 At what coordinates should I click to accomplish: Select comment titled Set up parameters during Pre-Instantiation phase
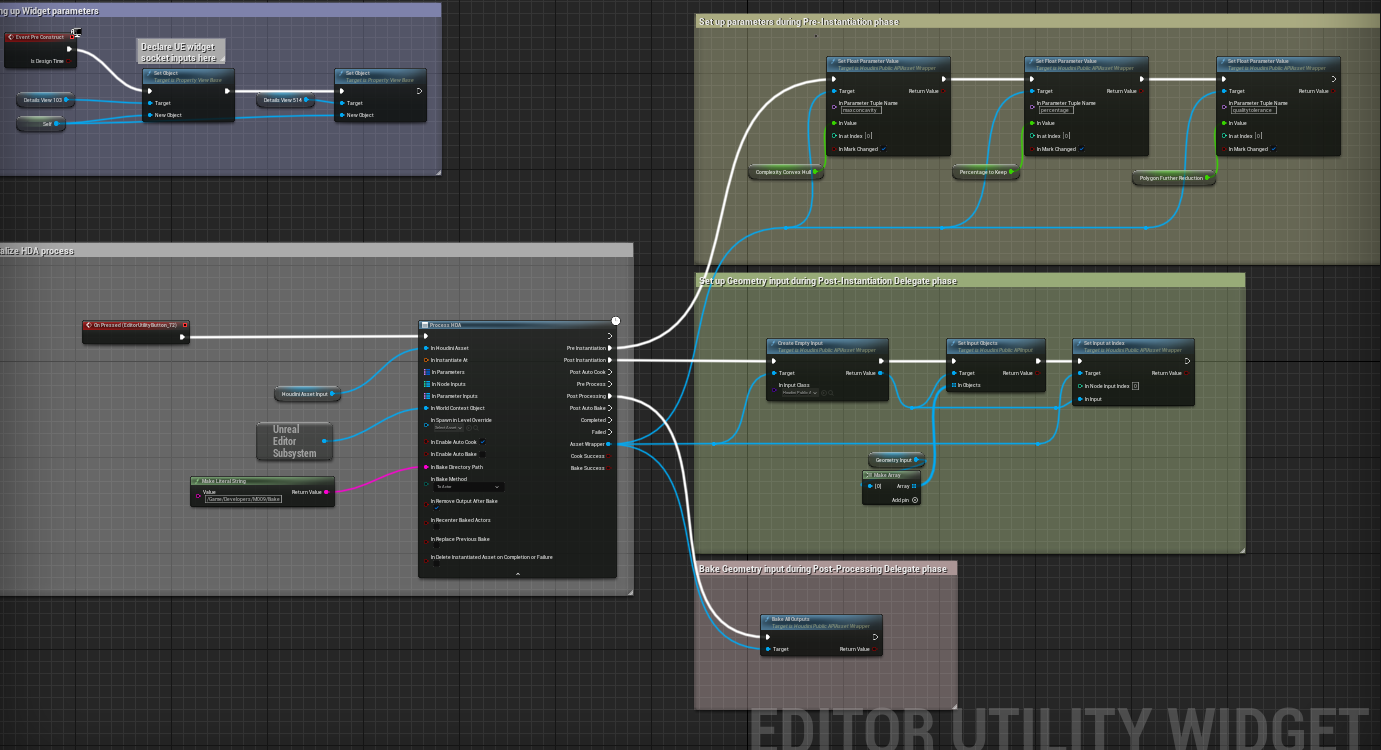point(797,22)
